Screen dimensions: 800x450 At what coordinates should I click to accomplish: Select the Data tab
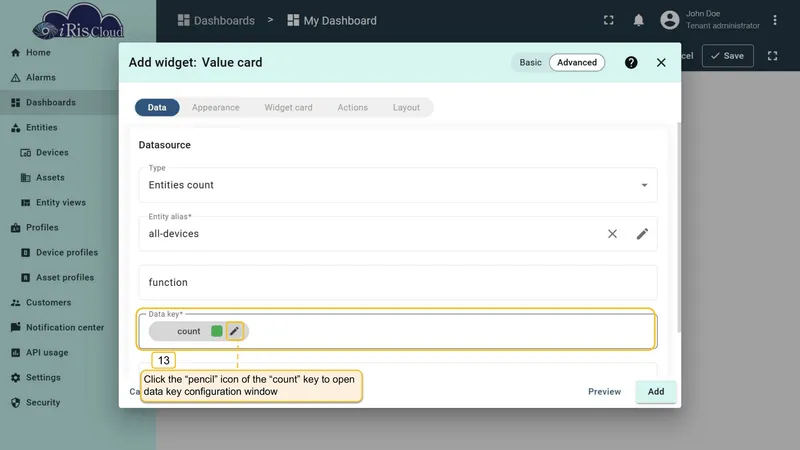[157, 108]
